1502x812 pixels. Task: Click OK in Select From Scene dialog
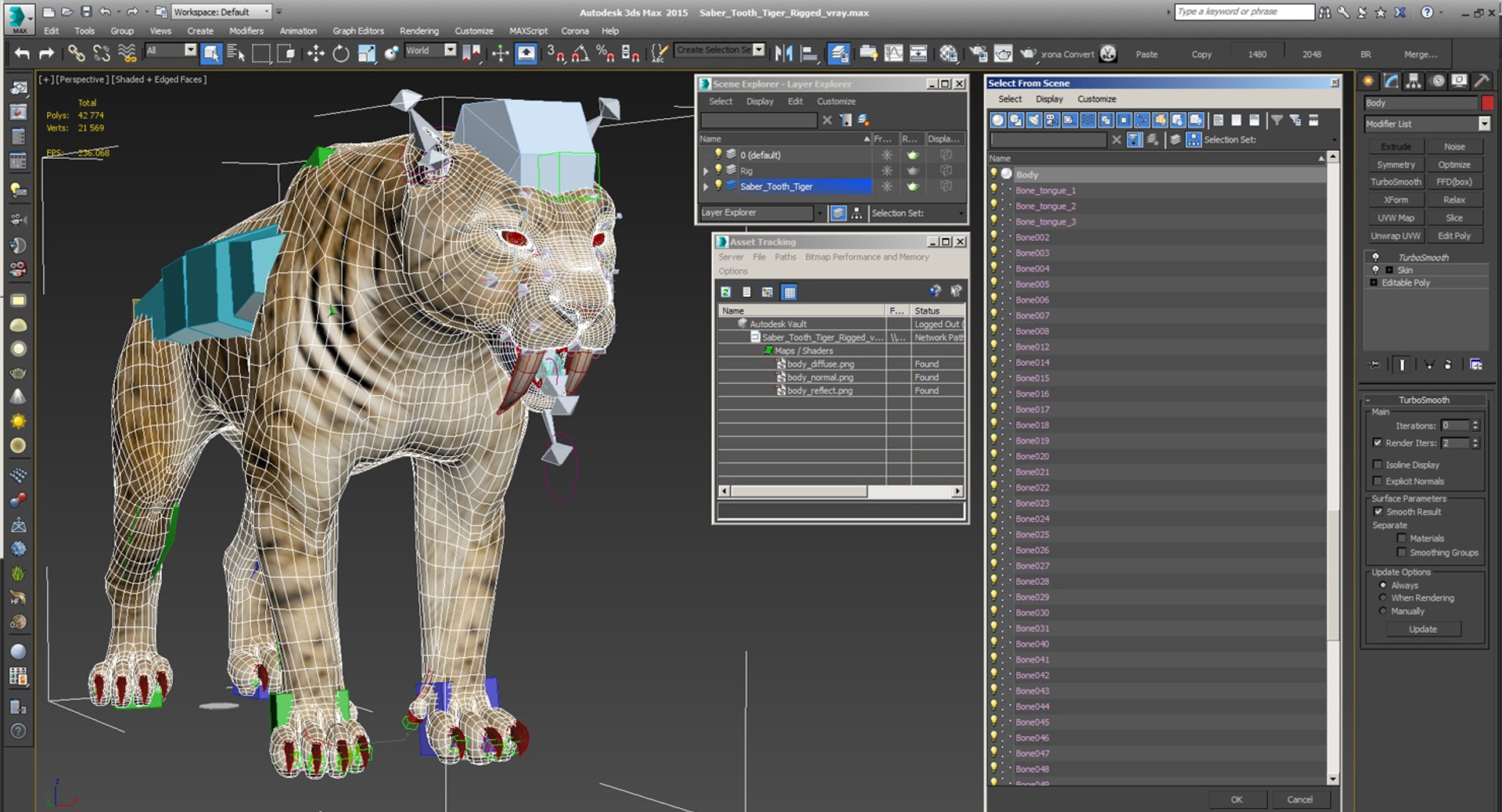(x=1236, y=799)
